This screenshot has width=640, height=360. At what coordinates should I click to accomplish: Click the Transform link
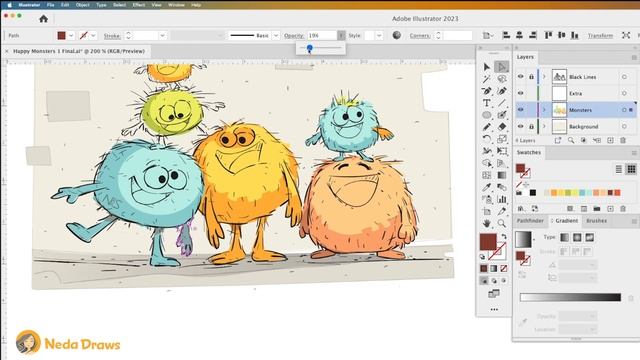pyautogui.click(x=600, y=36)
